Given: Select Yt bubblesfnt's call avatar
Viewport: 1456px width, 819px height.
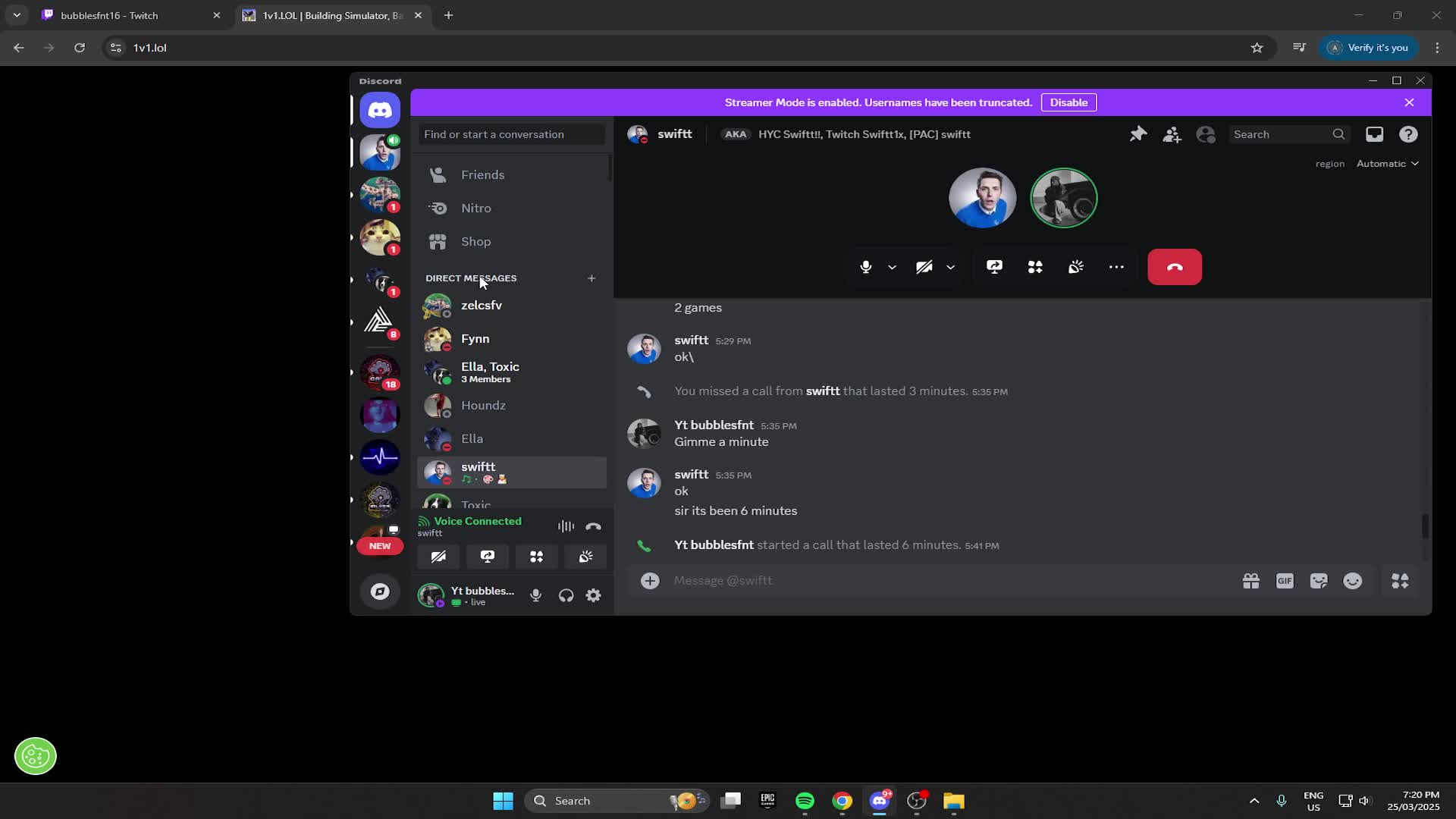Looking at the screenshot, I should pyautogui.click(x=1063, y=198).
